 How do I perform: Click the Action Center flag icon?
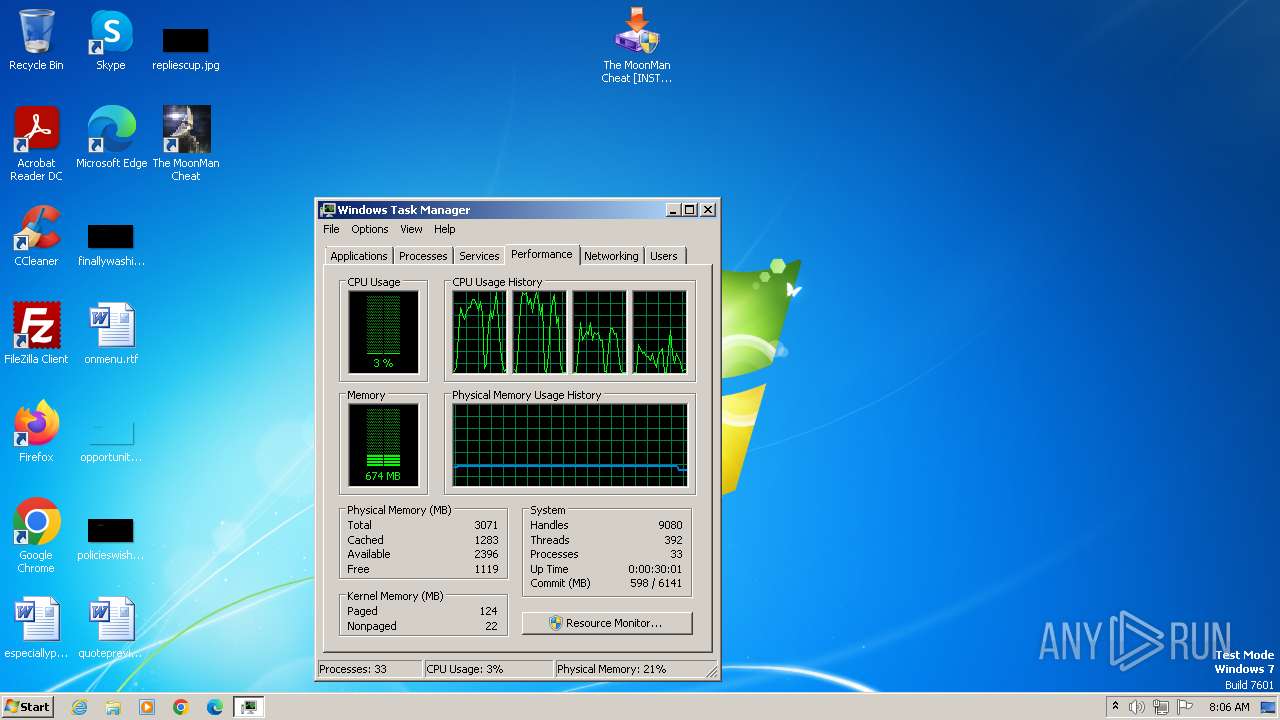tap(1184, 707)
